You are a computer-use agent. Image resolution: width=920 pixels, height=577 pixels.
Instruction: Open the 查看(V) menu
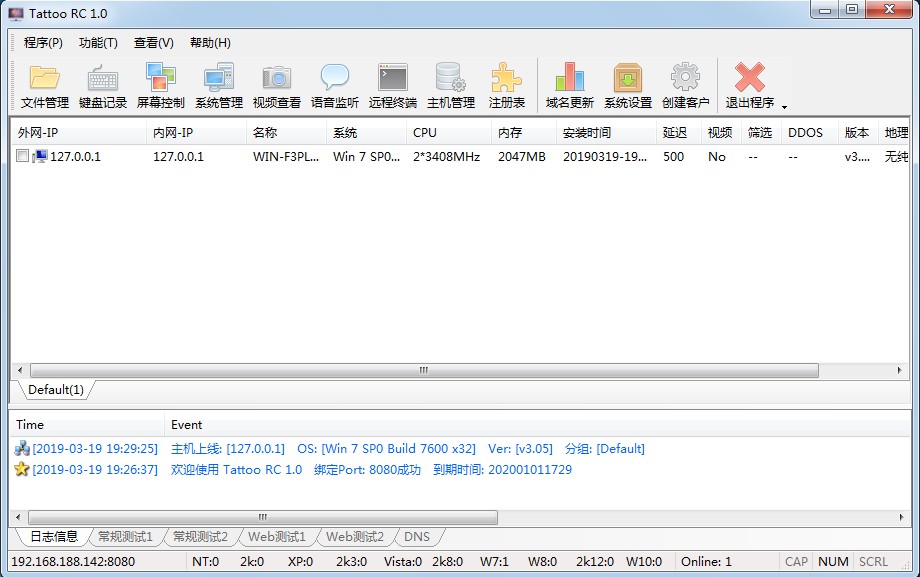[x=153, y=42]
